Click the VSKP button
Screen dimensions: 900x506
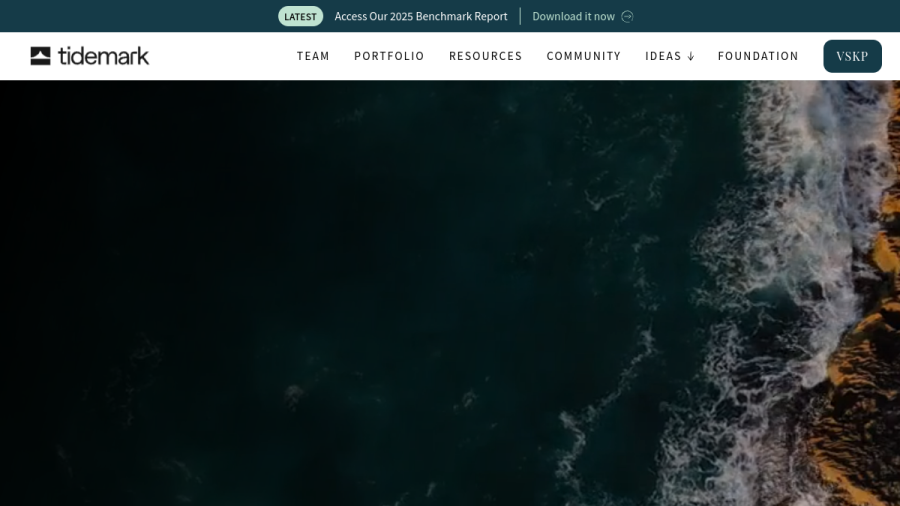pyautogui.click(x=852, y=56)
